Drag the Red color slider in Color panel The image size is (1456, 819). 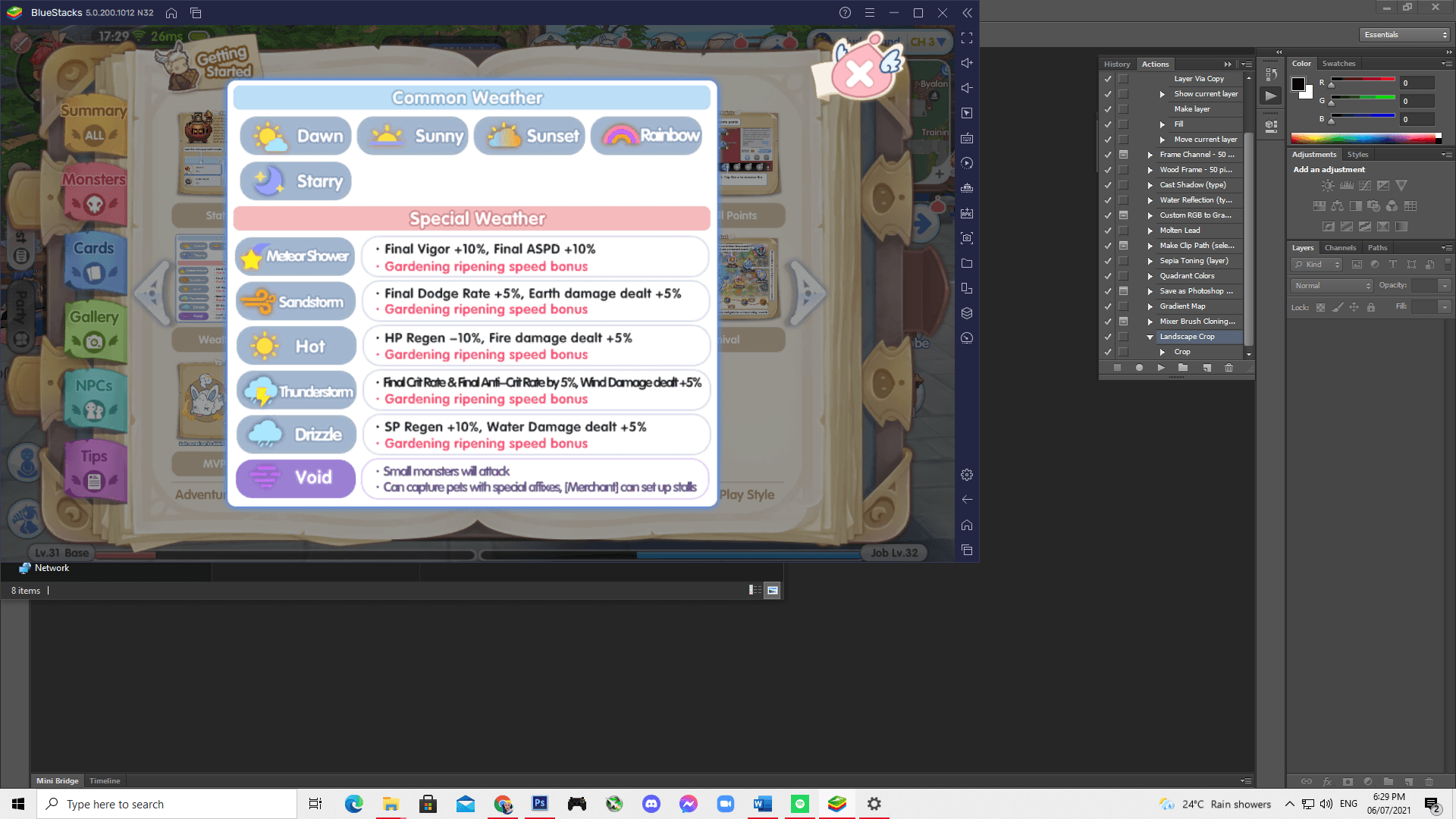[x=1332, y=85]
